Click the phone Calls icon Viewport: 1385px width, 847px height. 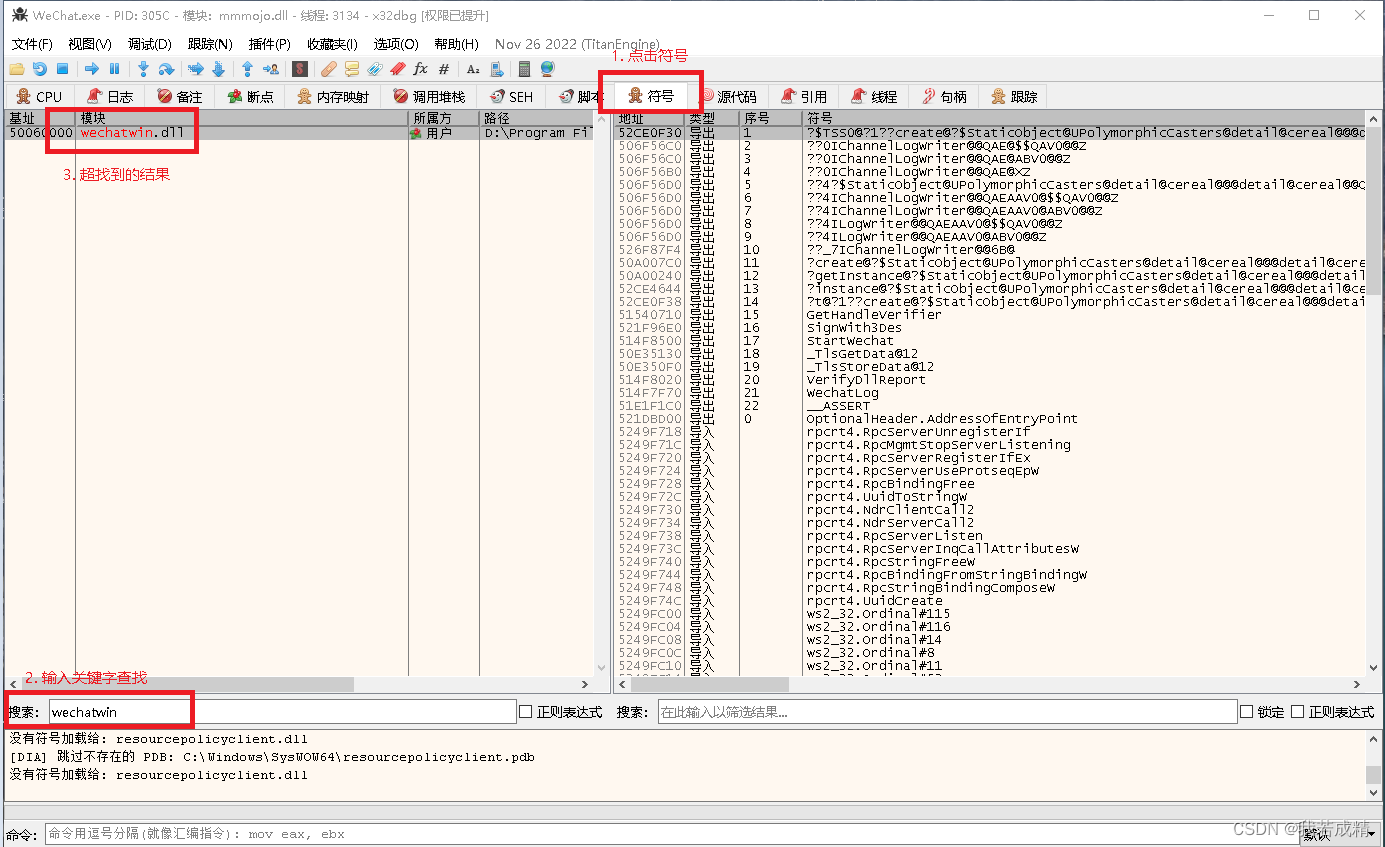click(496, 69)
